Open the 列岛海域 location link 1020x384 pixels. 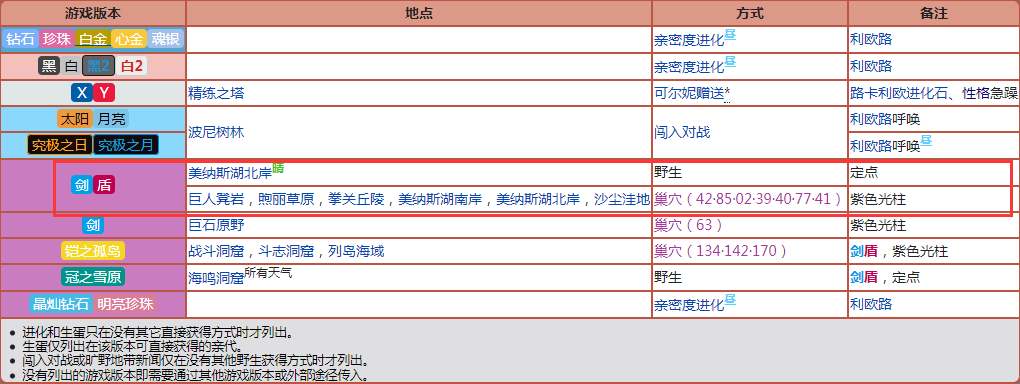pyautogui.click(x=356, y=252)
